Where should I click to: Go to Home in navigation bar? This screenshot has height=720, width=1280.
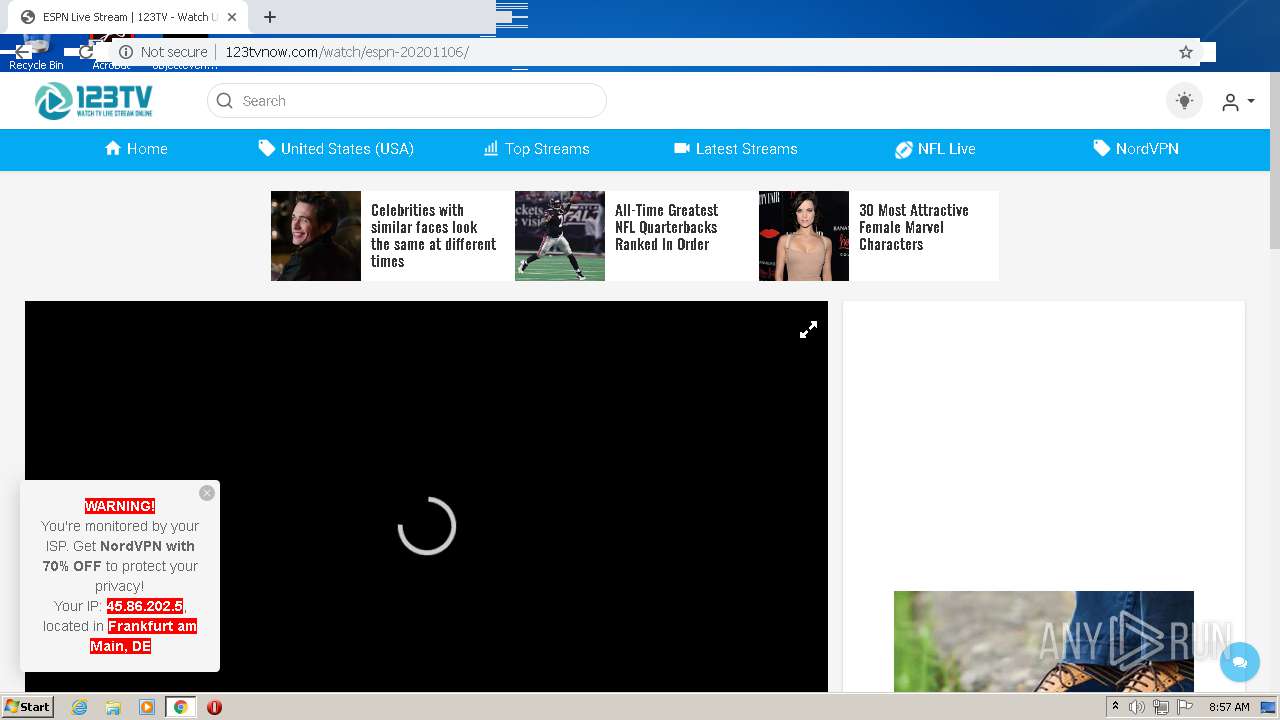[136, 149]
